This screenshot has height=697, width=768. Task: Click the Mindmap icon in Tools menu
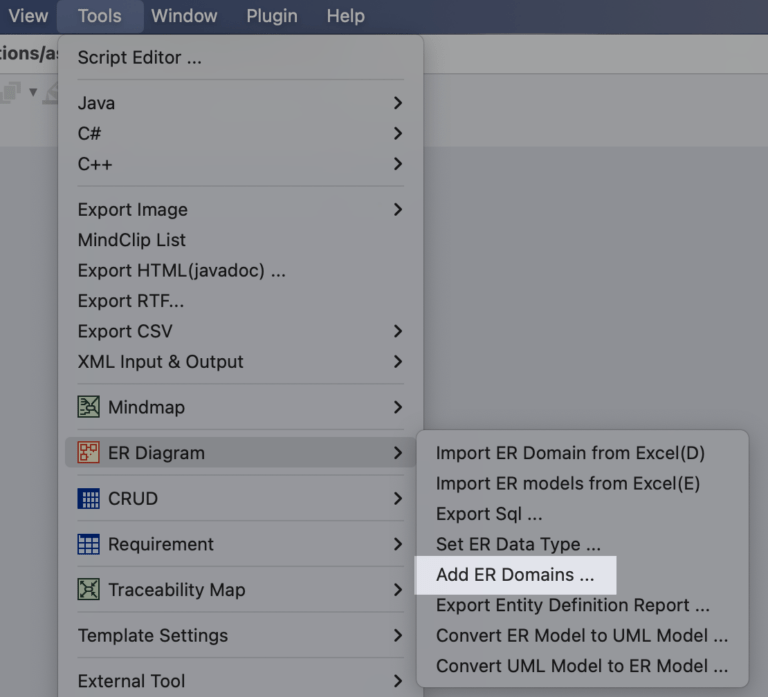pyautogui.click(x=89, y=407)
